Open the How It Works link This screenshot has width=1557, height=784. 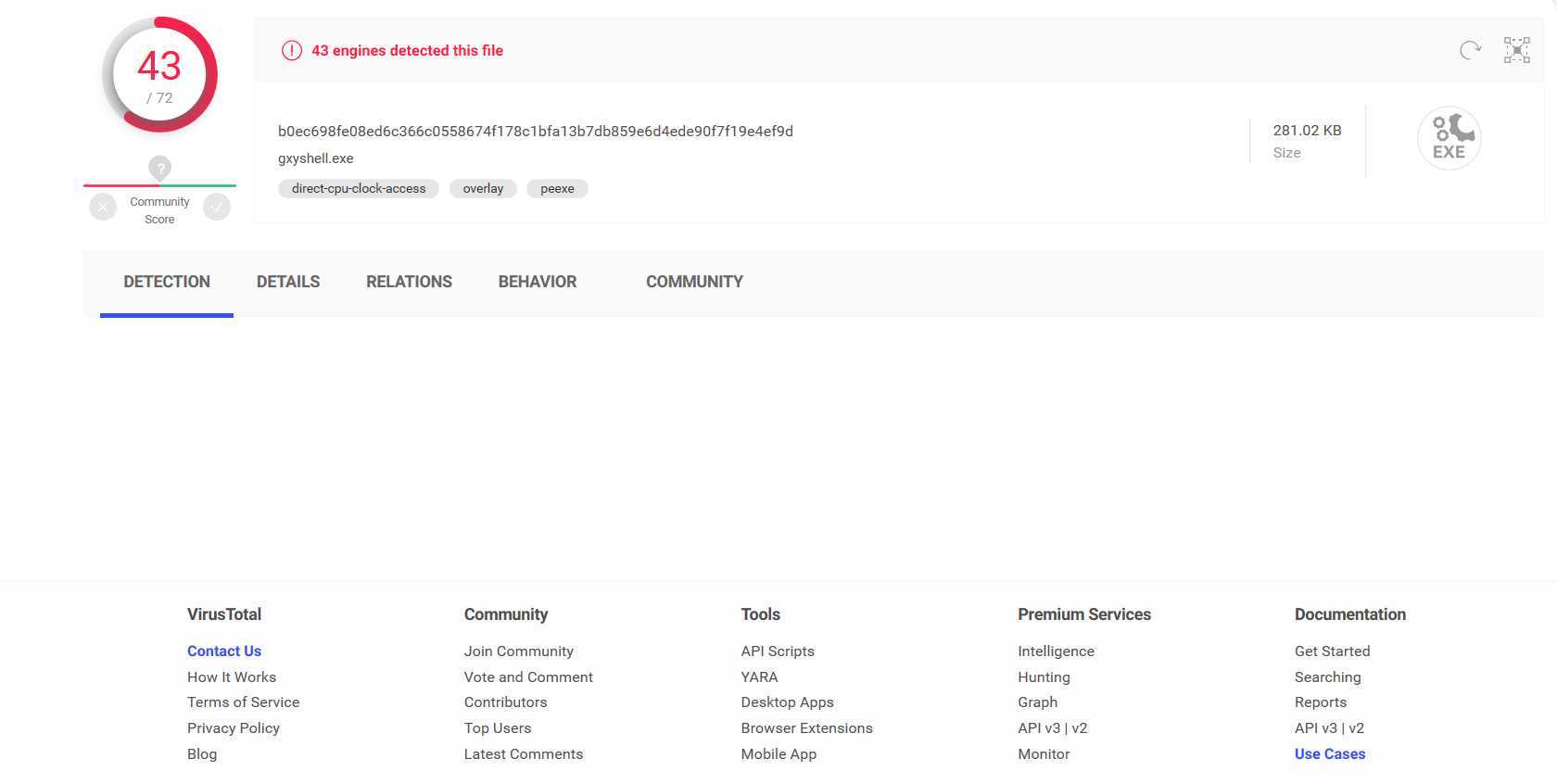232,677
